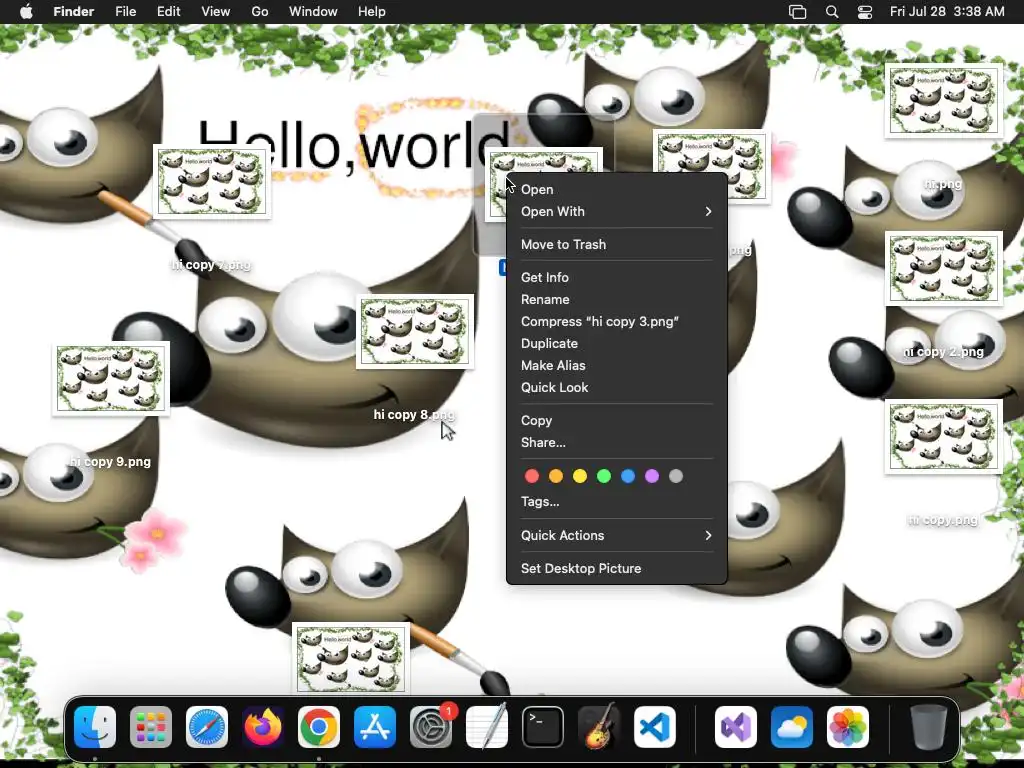The width and height of the screenshot is (1024, 768).
Task: Click the overlapping-windows icon in the menu bar
Action: (x=797, y=12)
